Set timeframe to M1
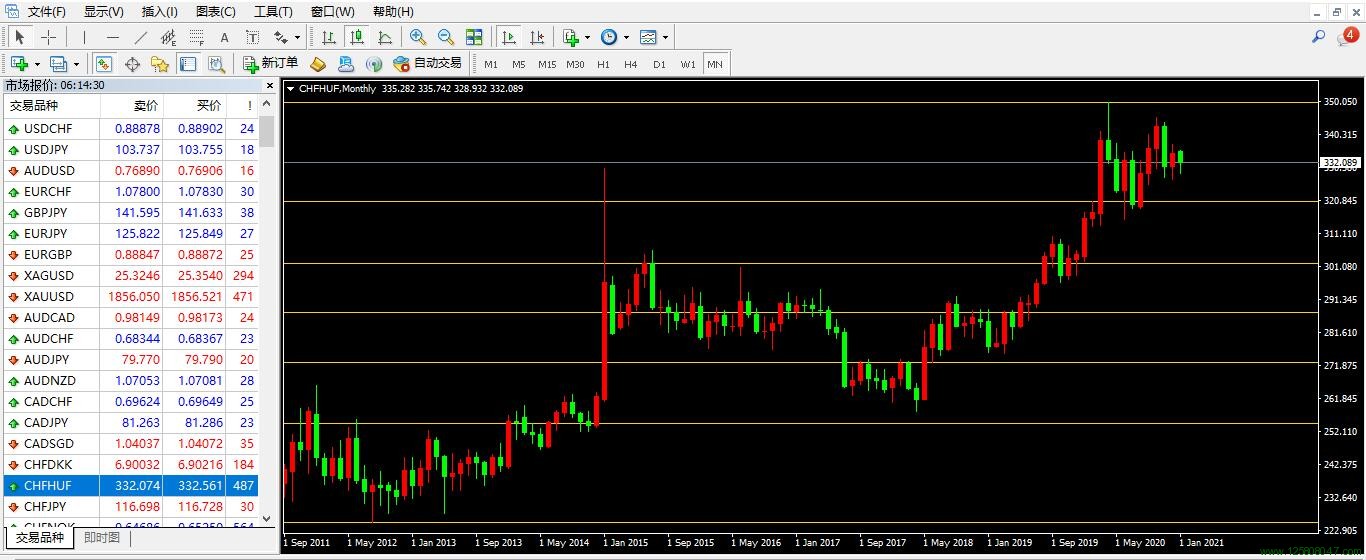Image resolution: width=1366 pixels, height=560 pixels. tap(491, 64)
